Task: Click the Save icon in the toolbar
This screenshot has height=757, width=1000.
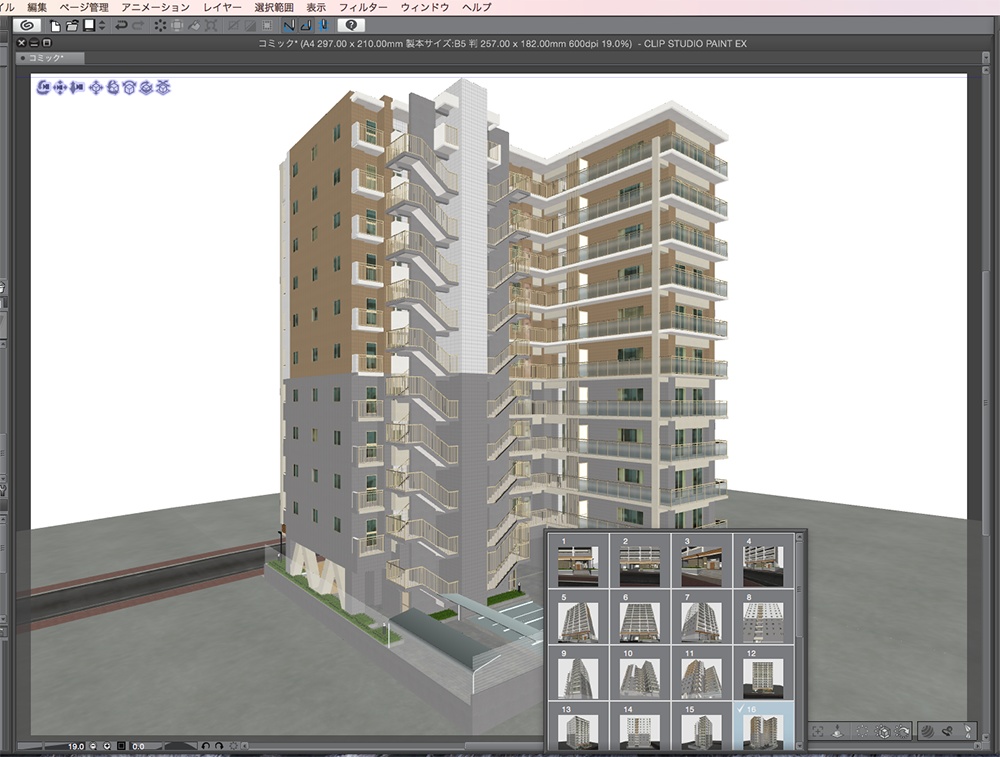Action: (x=89, y=25)
